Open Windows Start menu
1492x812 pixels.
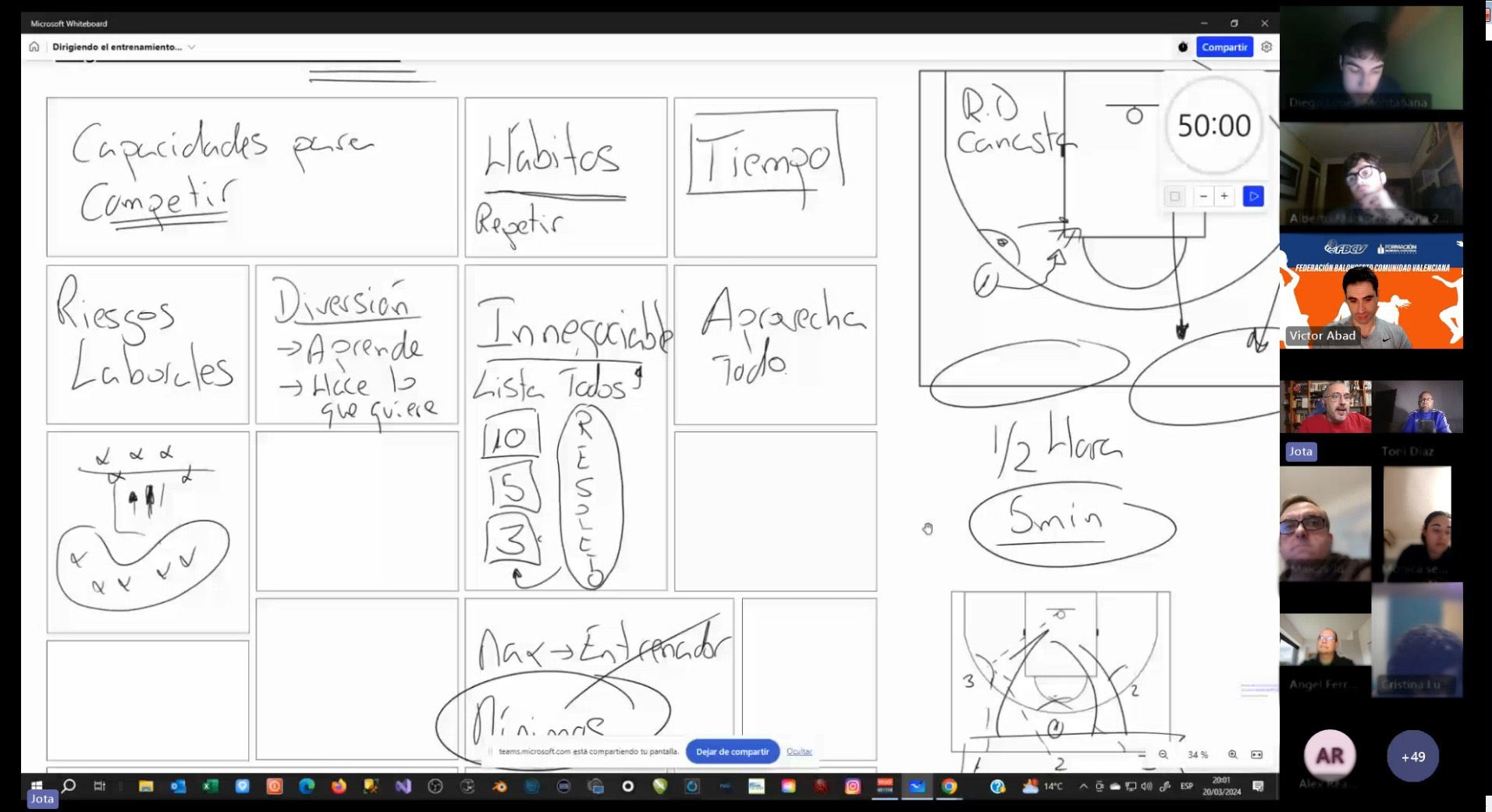coord(36,785)
